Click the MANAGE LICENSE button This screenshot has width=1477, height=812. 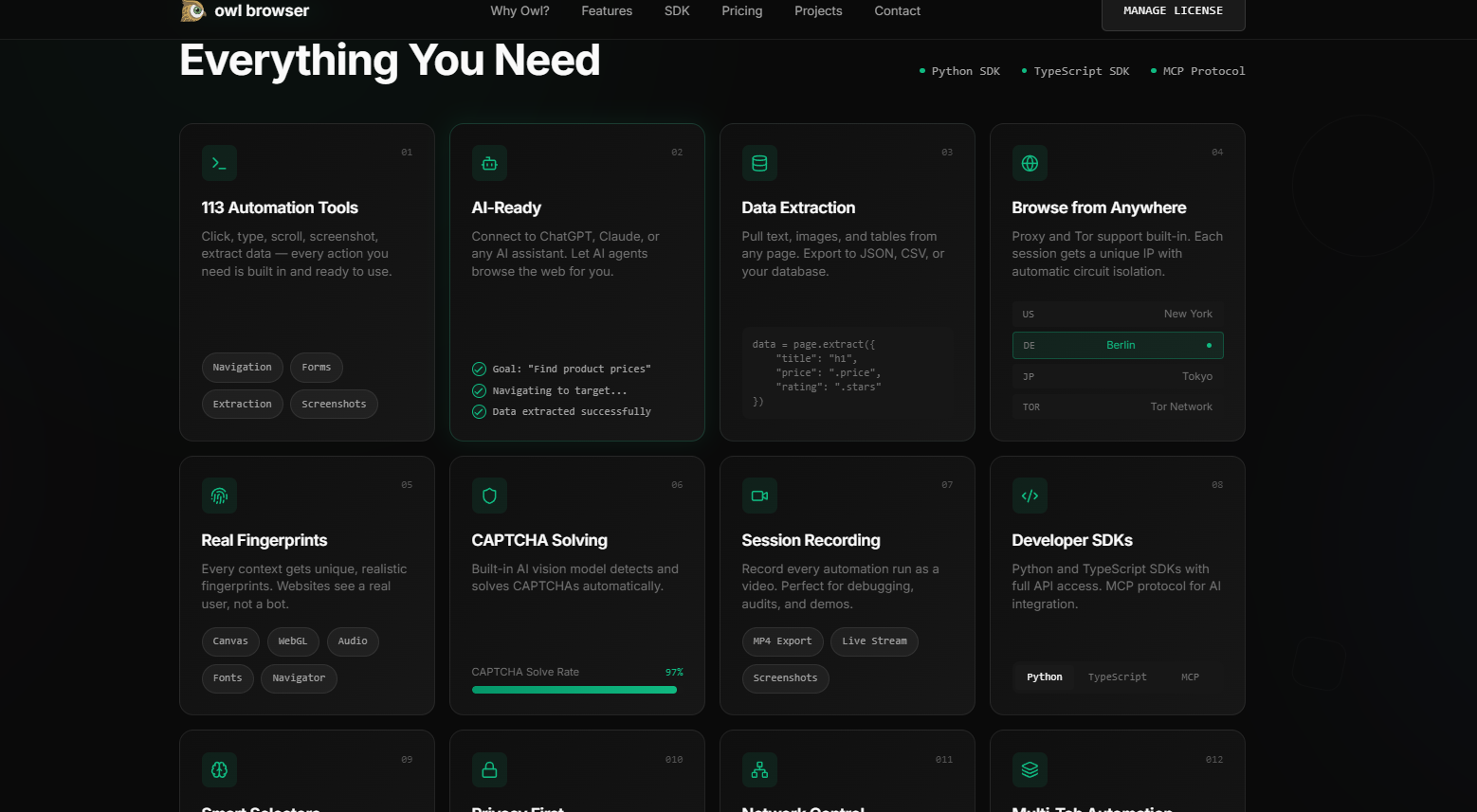tap(1173, 10)
